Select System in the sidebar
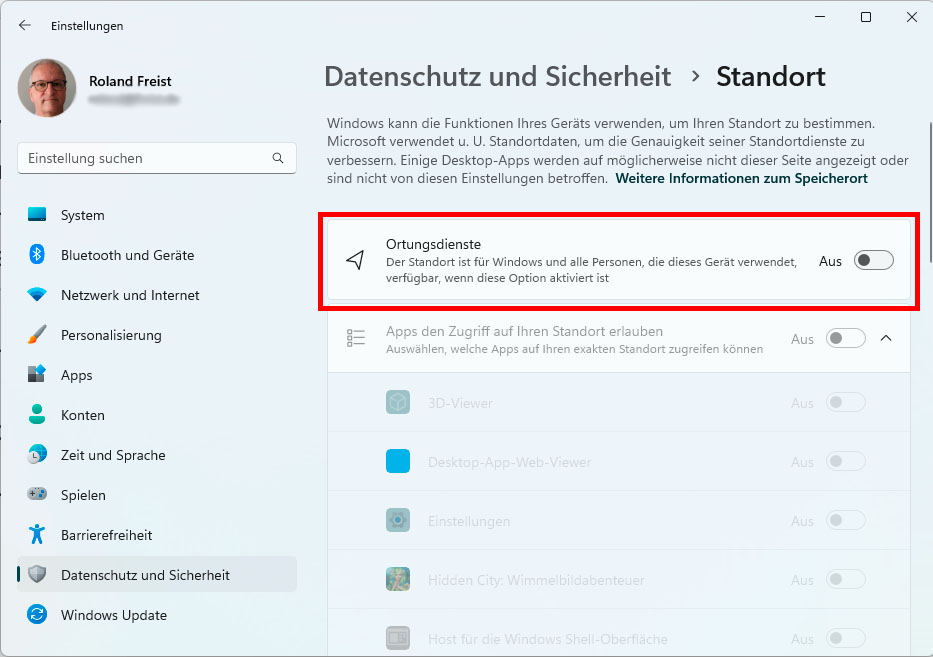This screenshot has width=933, height=657. (x=157, y=215)
